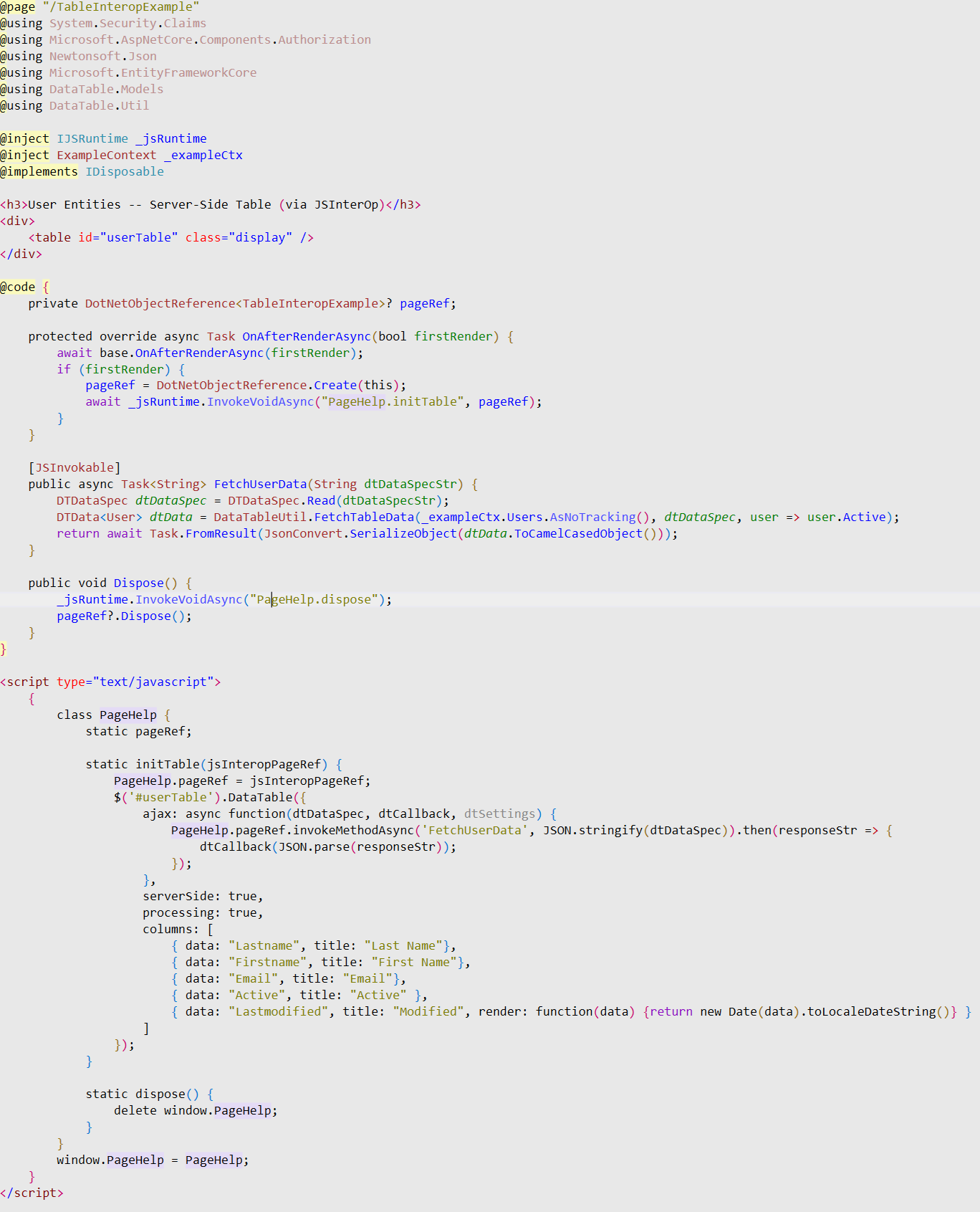
Task: Click id="userTable" attribute in table tag
Action: pos(128,238)
